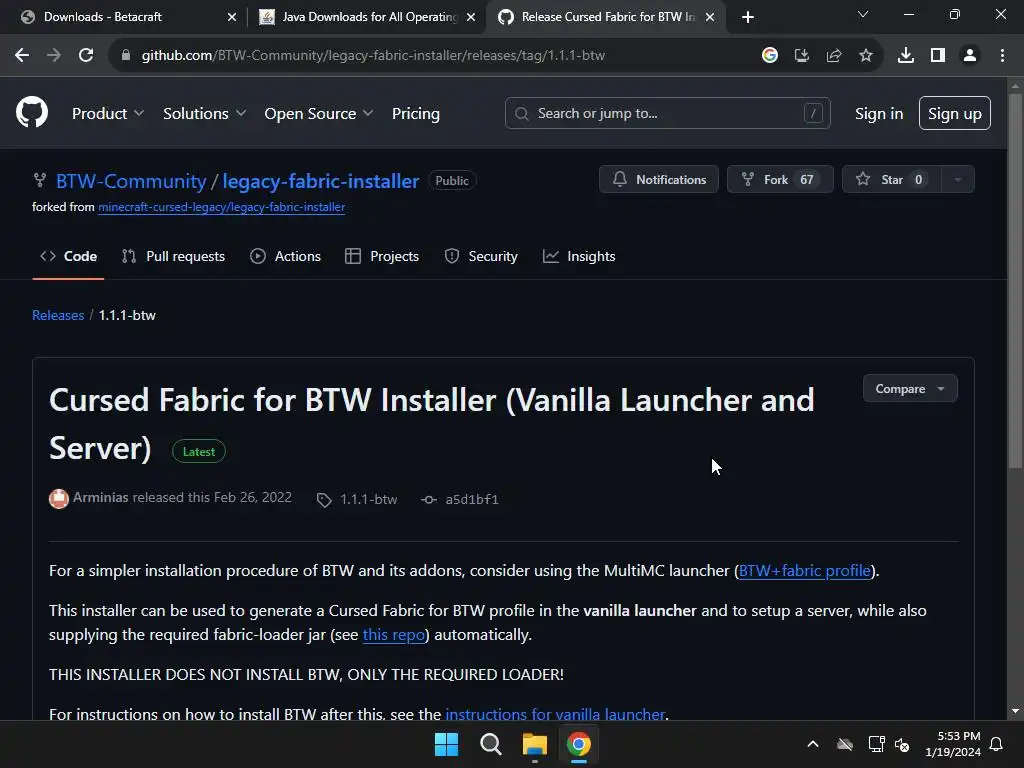The image size is (1024, 768).
Task: Switch to Java Downloads browser tab
Action: 367,17
